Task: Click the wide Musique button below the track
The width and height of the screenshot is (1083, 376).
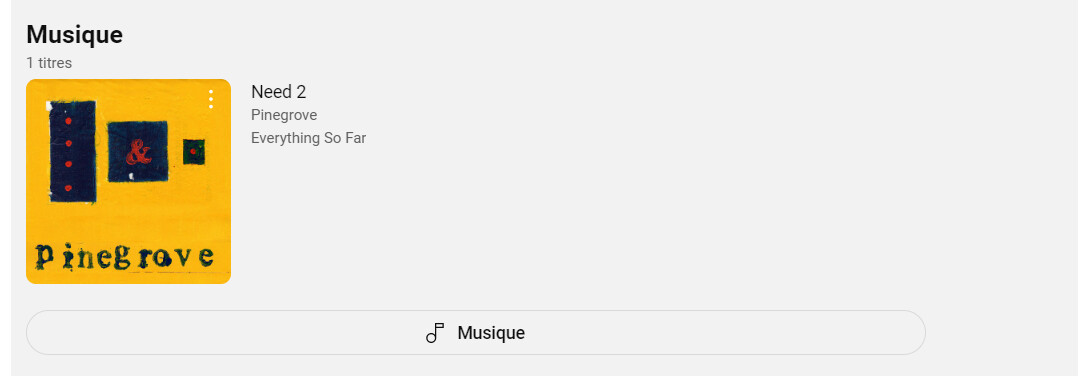Action: 475,332
